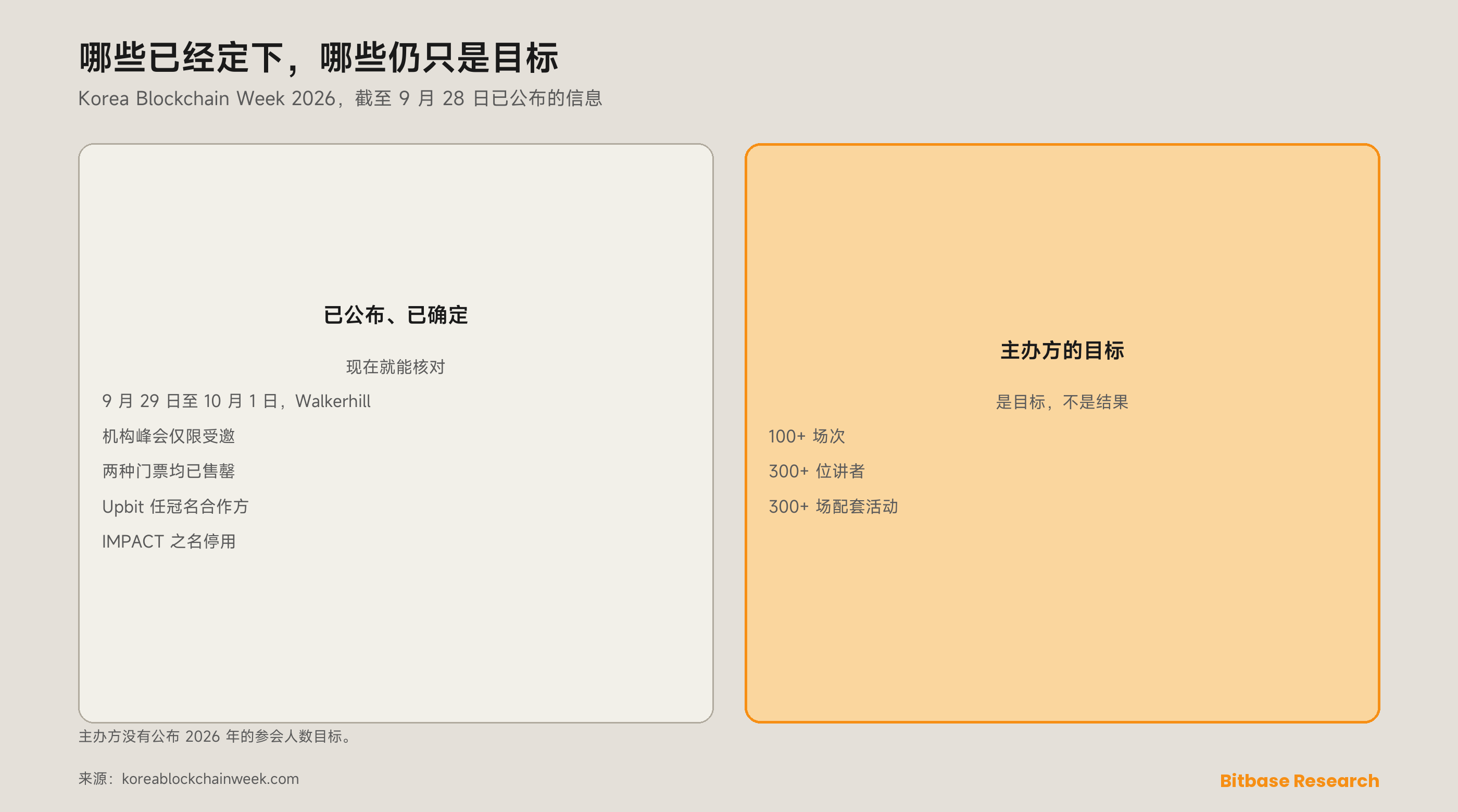Image resolution: width=1458 pixels, height=812 pixels.
Task: Click the source line with koreablockchainweek.com
Action: click(188, 779)
